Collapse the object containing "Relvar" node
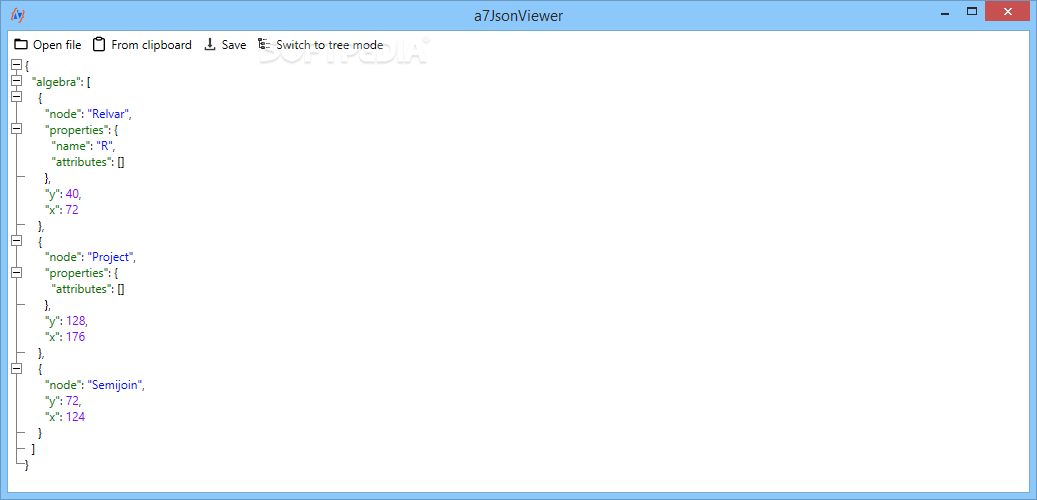 [x=17, y=97]
